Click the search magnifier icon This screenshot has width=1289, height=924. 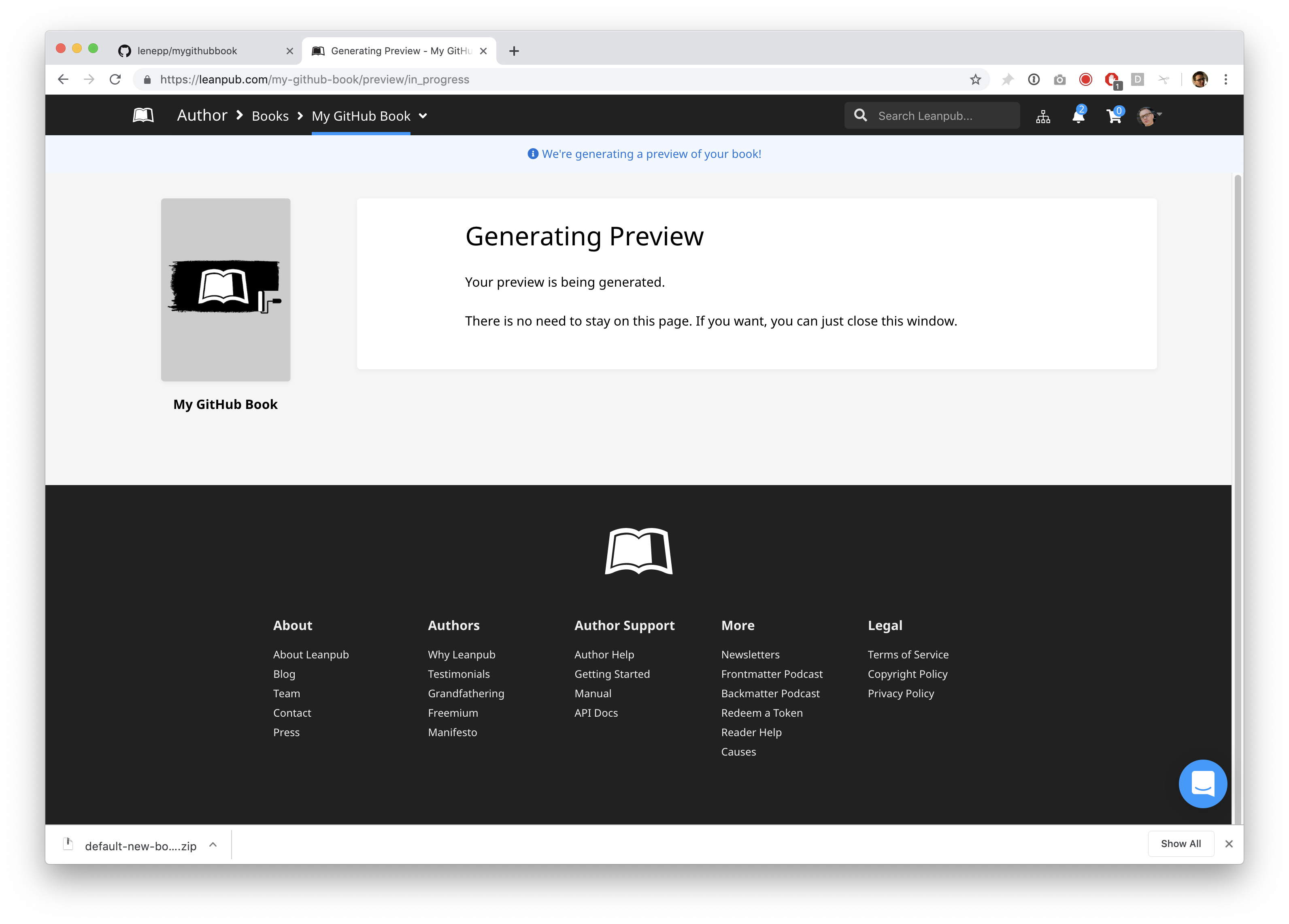[x=860, y=115]
